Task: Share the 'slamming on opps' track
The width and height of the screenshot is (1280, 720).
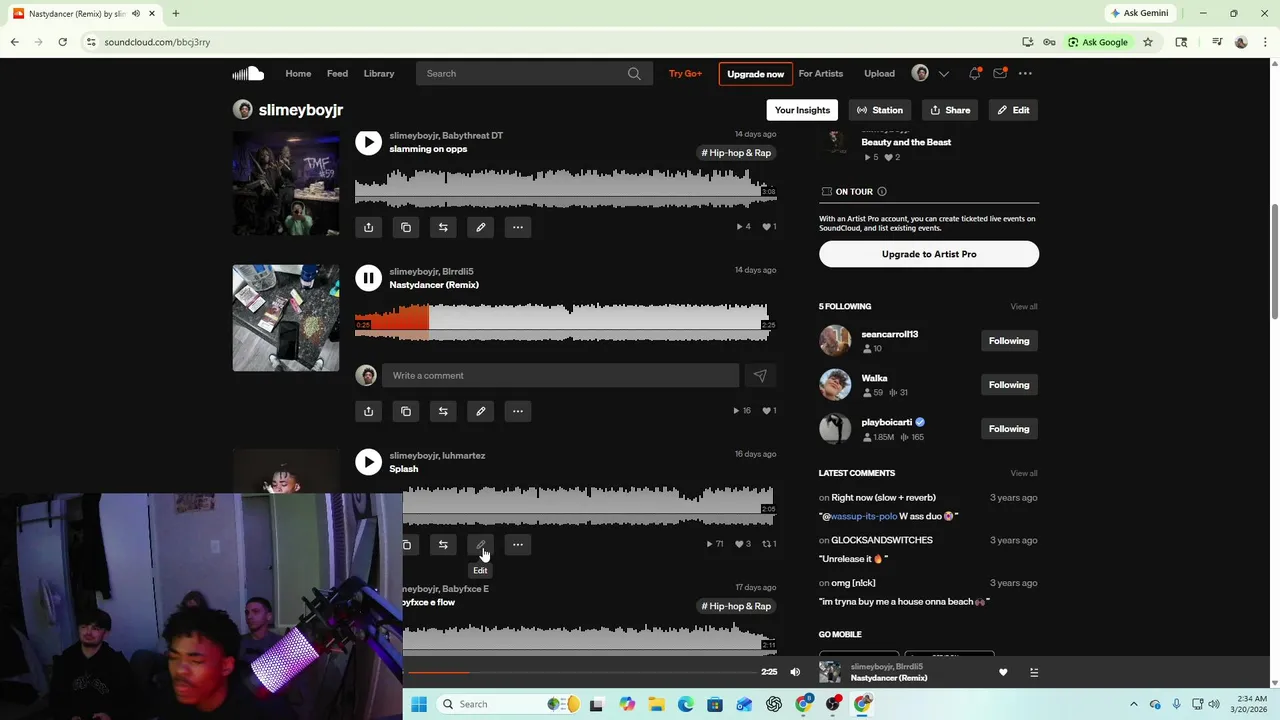Action: click(x=368, y=227)
